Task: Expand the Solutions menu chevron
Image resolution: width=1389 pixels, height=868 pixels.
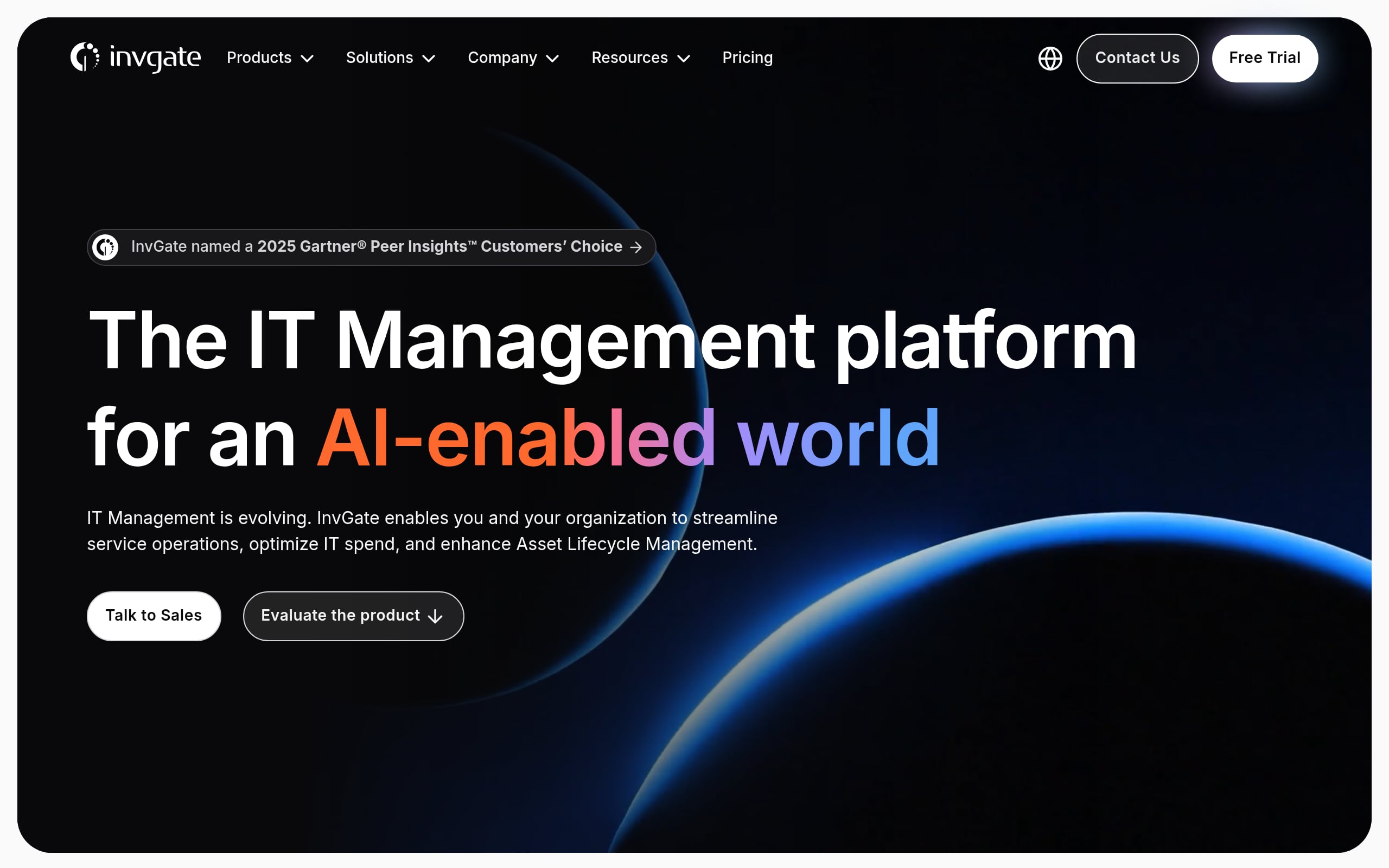Action: (429, 59)
